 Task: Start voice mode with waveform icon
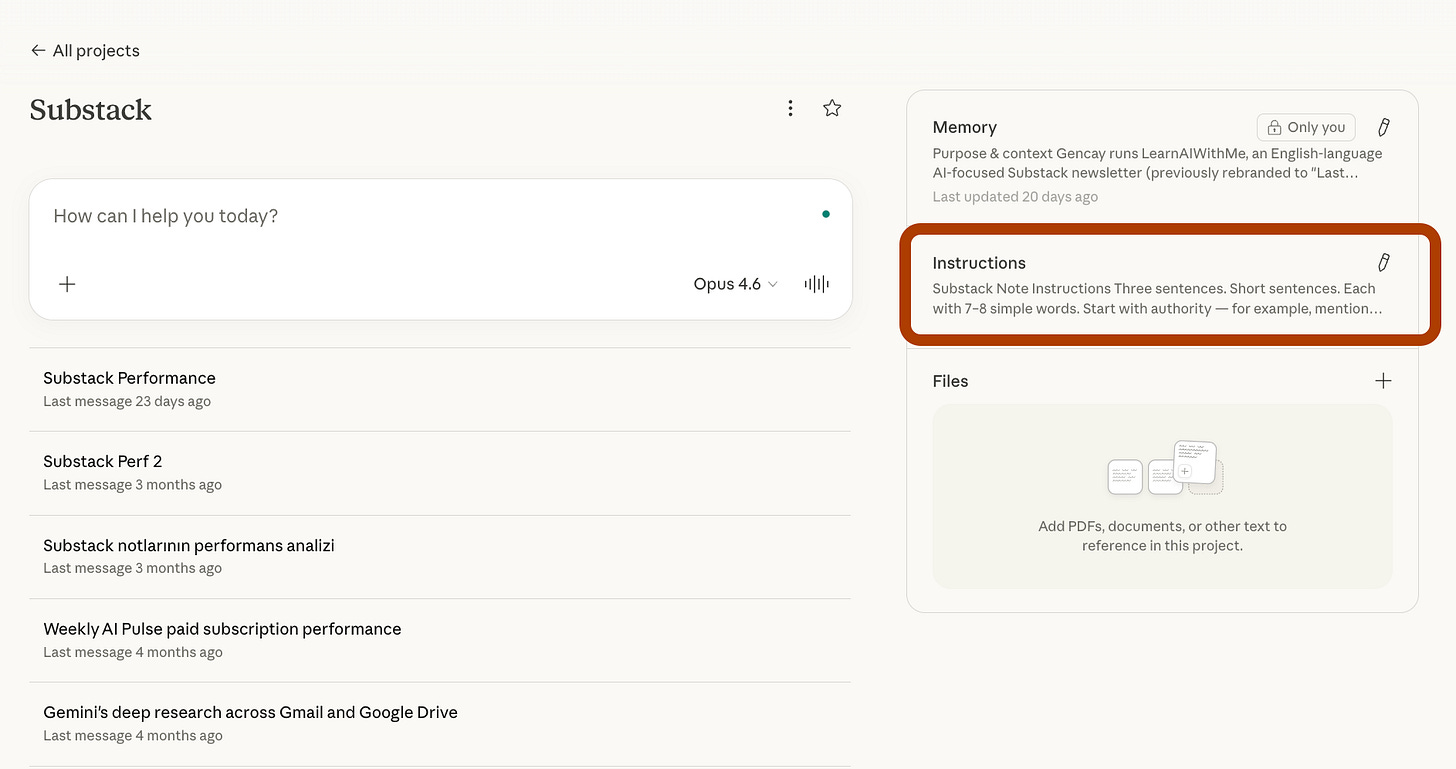pyautogui.click(x=817, y=284)
